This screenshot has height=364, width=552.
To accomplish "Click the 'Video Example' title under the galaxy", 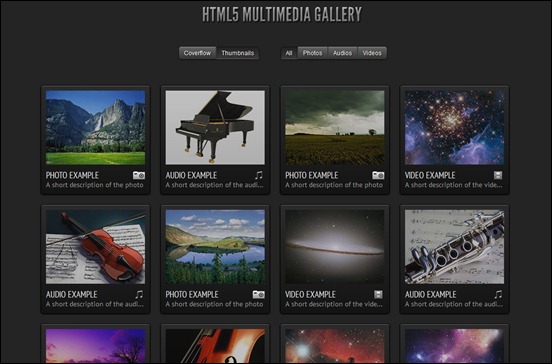I will point(310,294).
